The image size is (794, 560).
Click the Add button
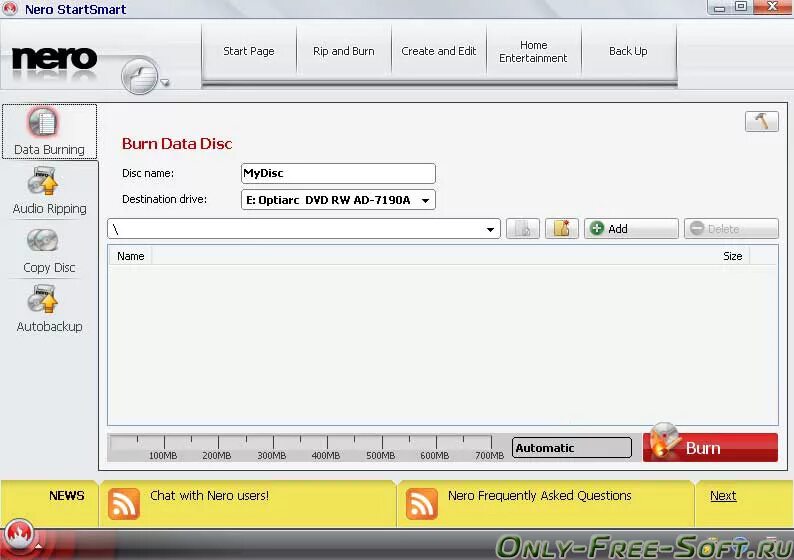631,229
